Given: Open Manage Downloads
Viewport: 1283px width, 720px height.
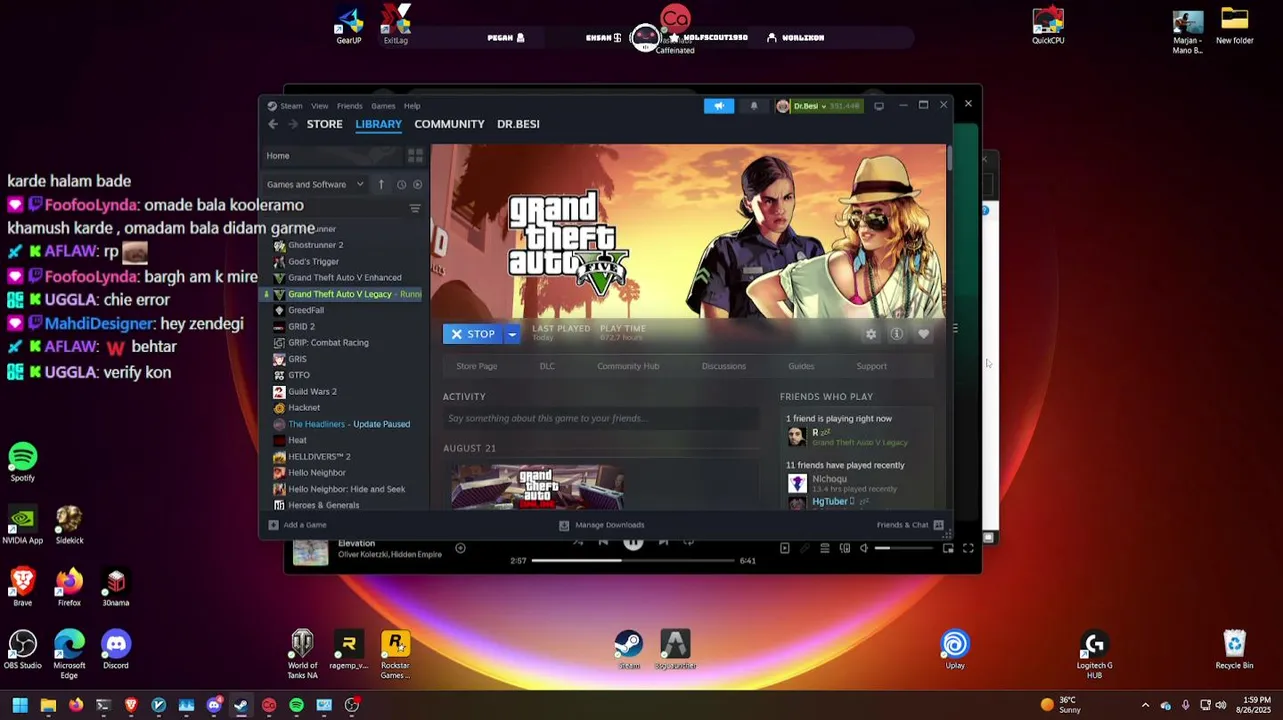Looking at the screenshot, I should [x=601, y=525].
